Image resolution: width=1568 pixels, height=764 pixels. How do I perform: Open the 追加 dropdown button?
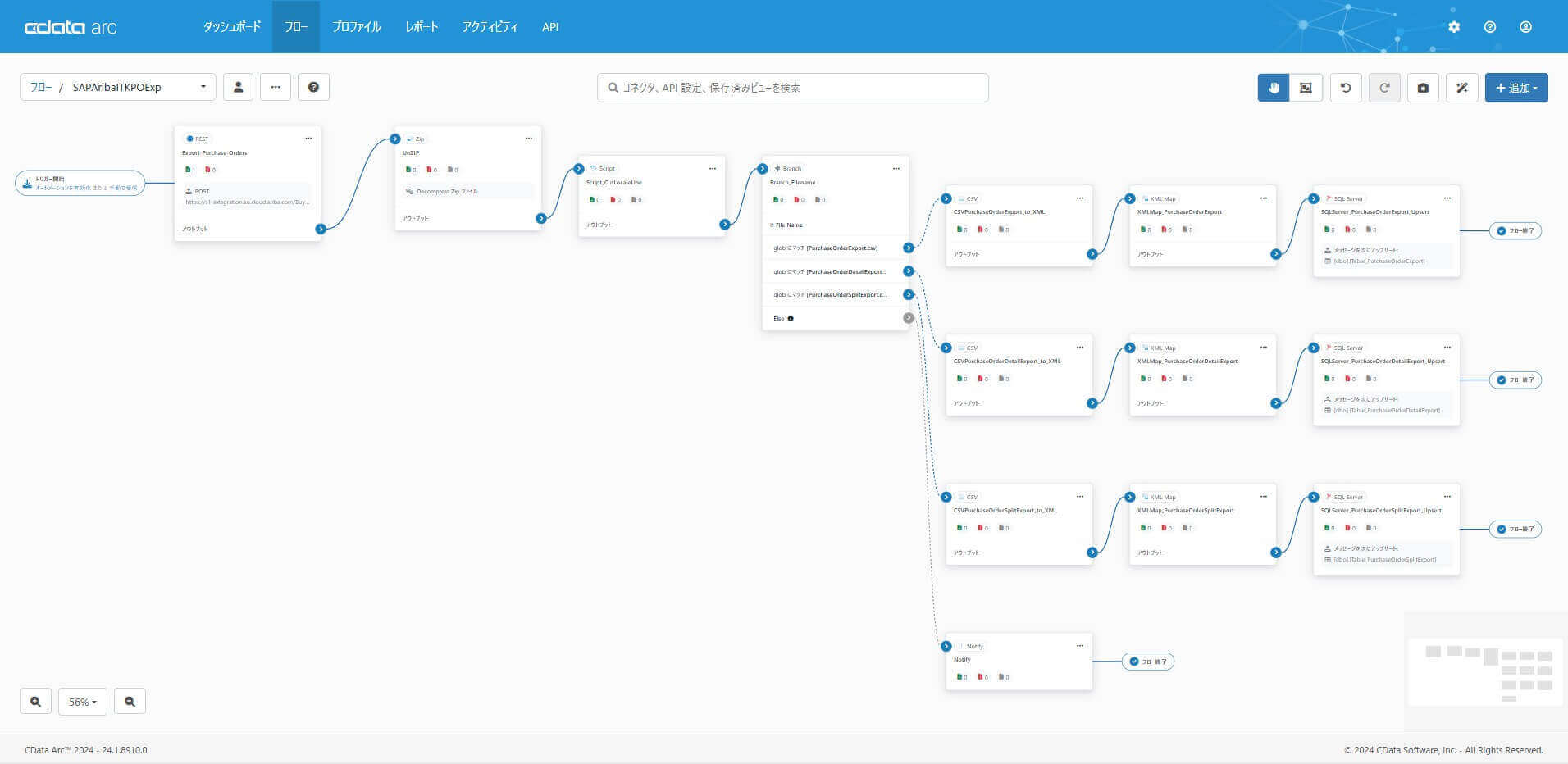[1516, 87]
